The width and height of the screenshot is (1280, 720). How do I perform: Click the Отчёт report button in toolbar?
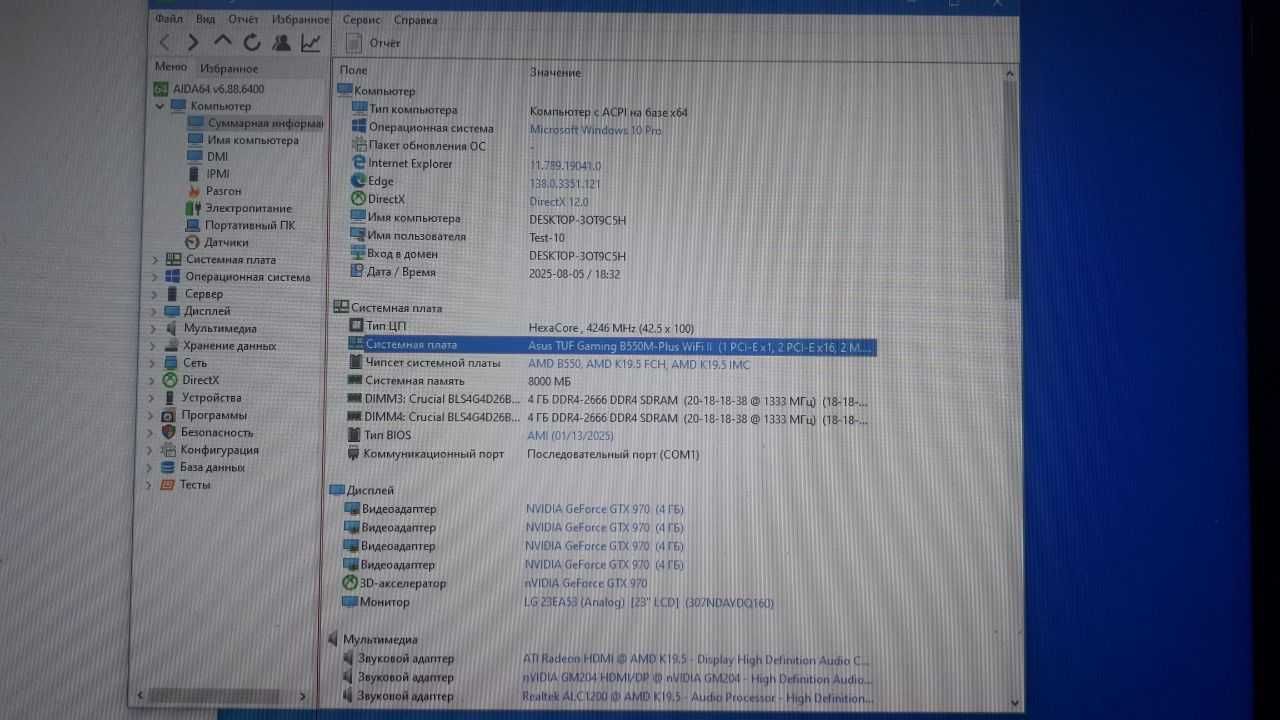coord(373,43)
